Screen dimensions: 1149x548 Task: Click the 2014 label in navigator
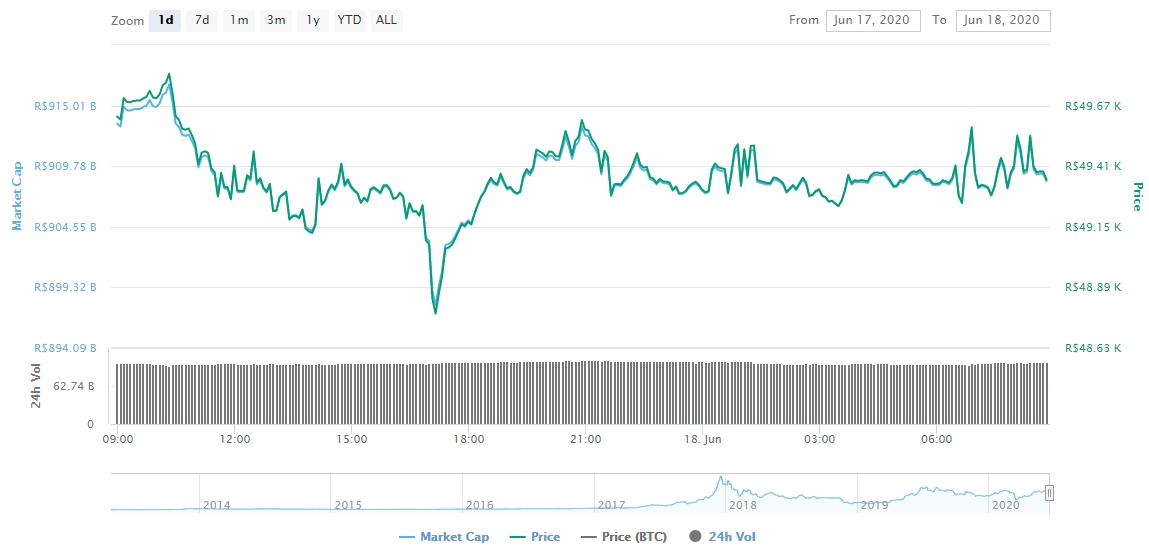[216, 505]
